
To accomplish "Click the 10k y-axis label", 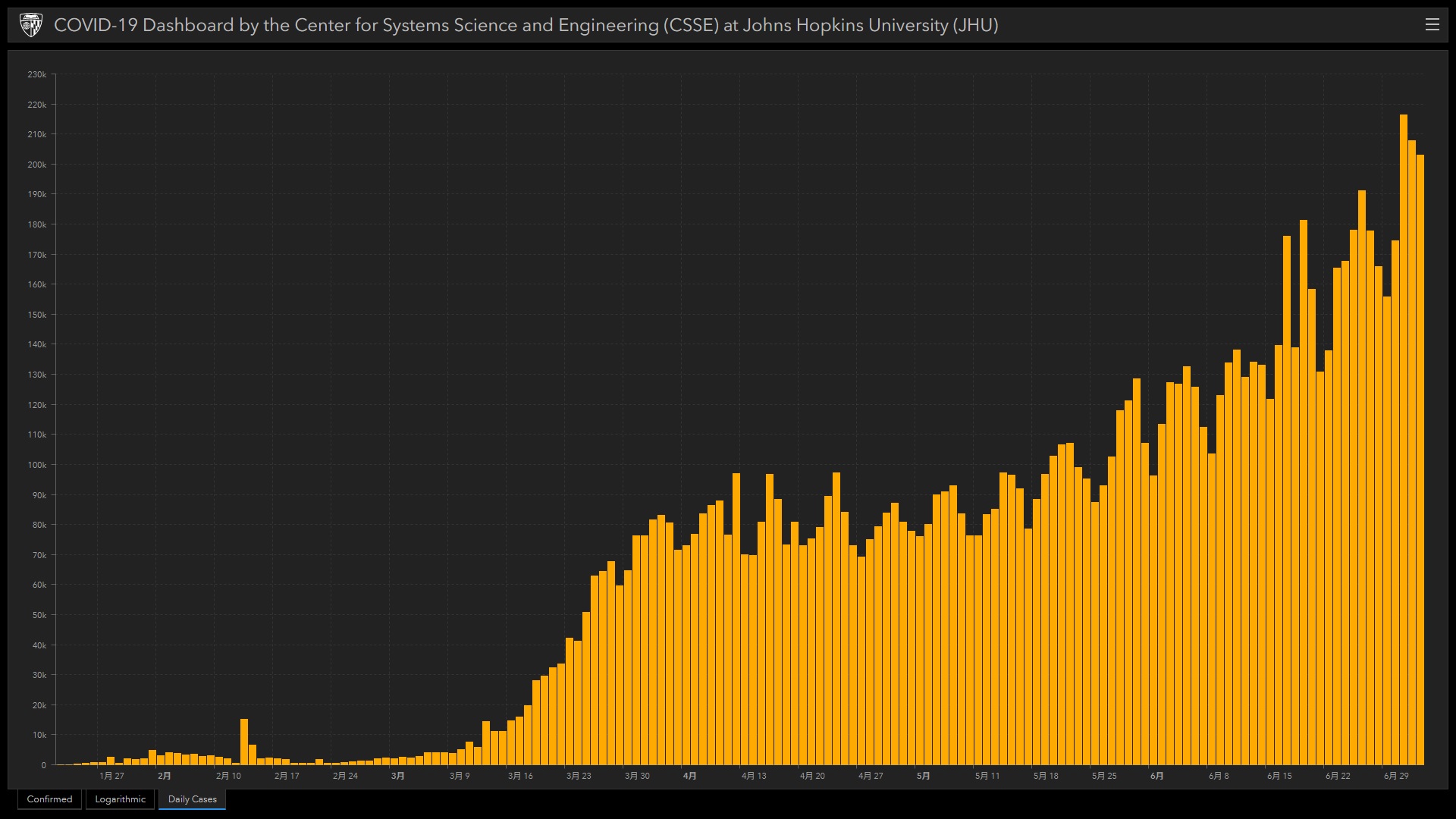I will (x=39, y=735).
